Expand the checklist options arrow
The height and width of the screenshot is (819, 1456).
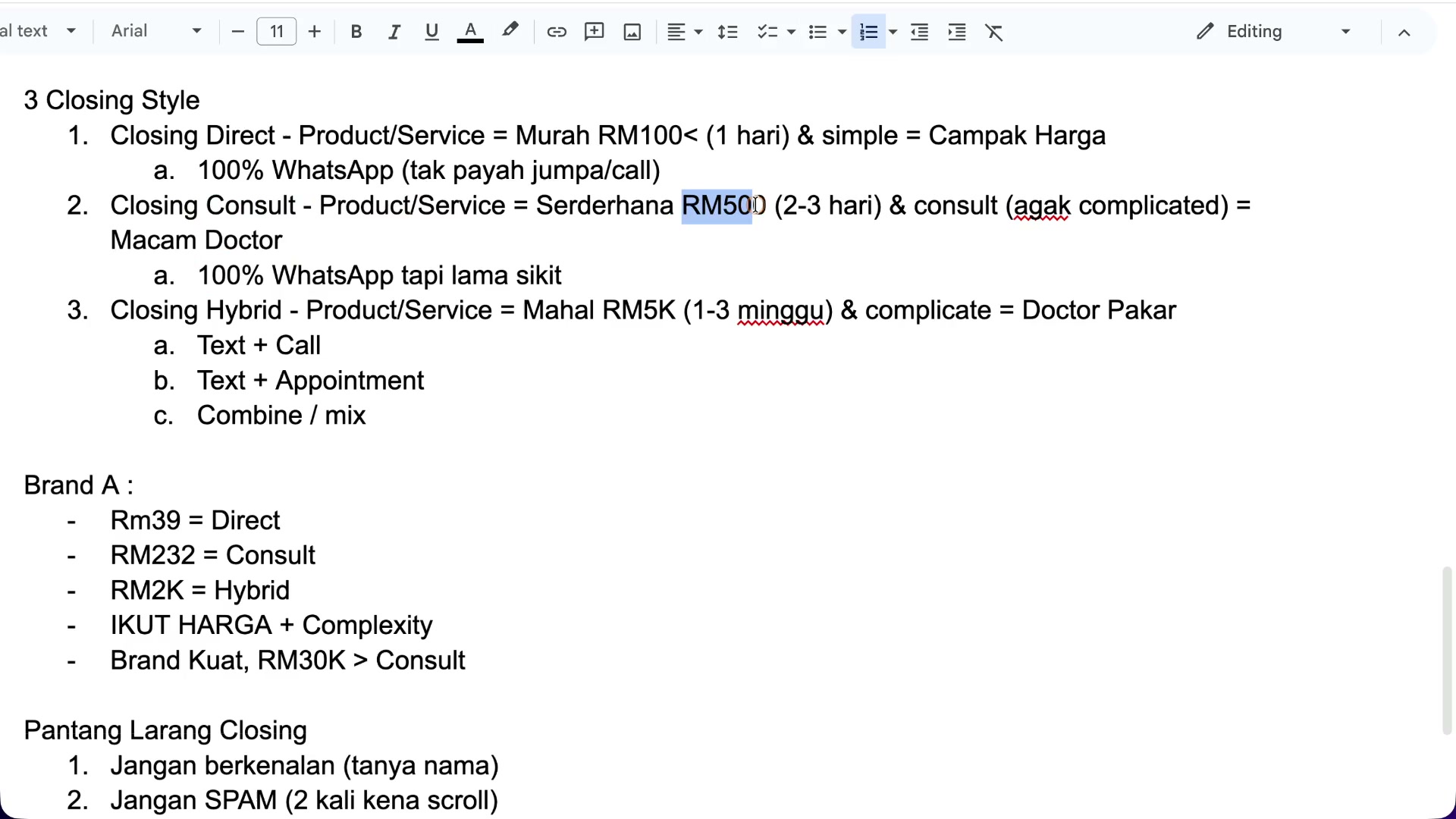tap(791, 32)
